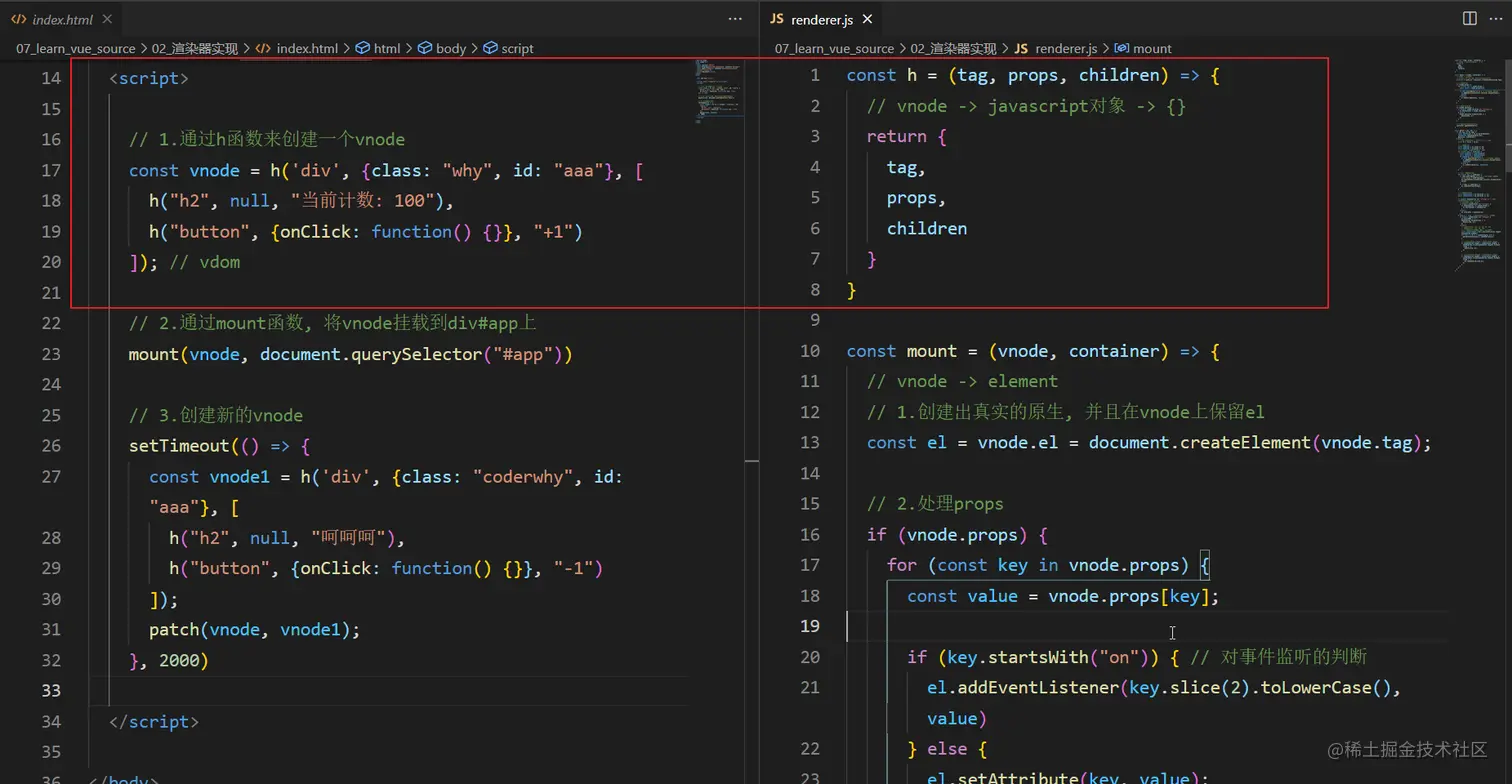Click the closing </script> tag on line 34
The height and width of the screenshot is (784, 1512).
tap(154, 722)
